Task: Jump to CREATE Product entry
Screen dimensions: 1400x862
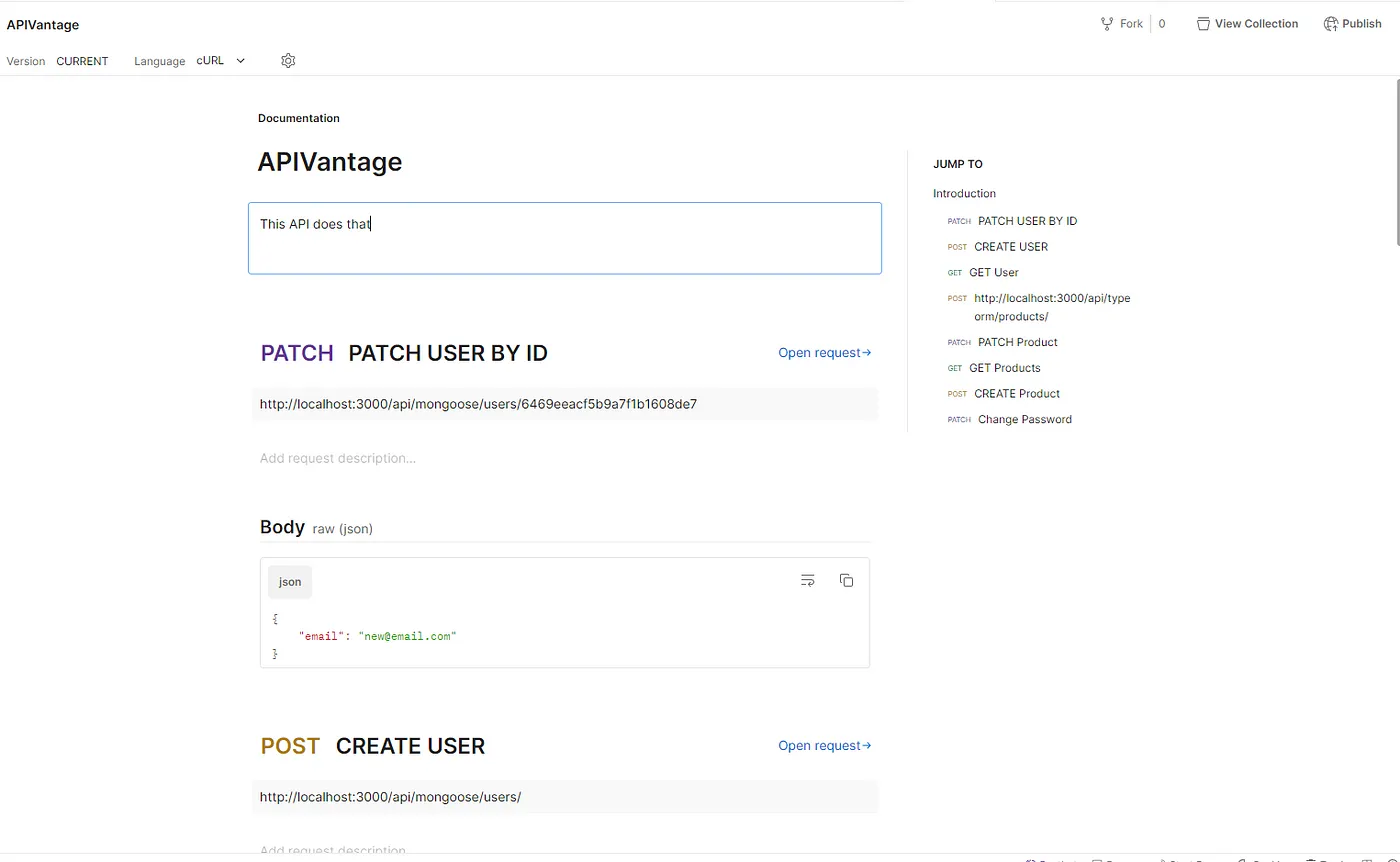Action: click(1016, 394)
